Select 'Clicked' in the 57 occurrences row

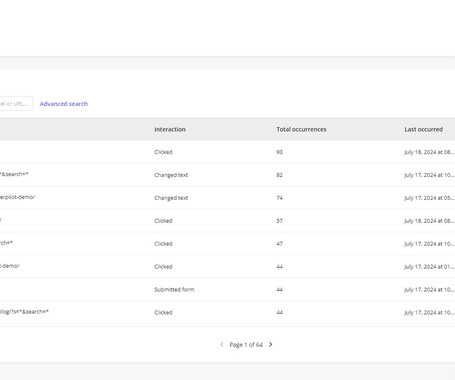tap(163, 221)
